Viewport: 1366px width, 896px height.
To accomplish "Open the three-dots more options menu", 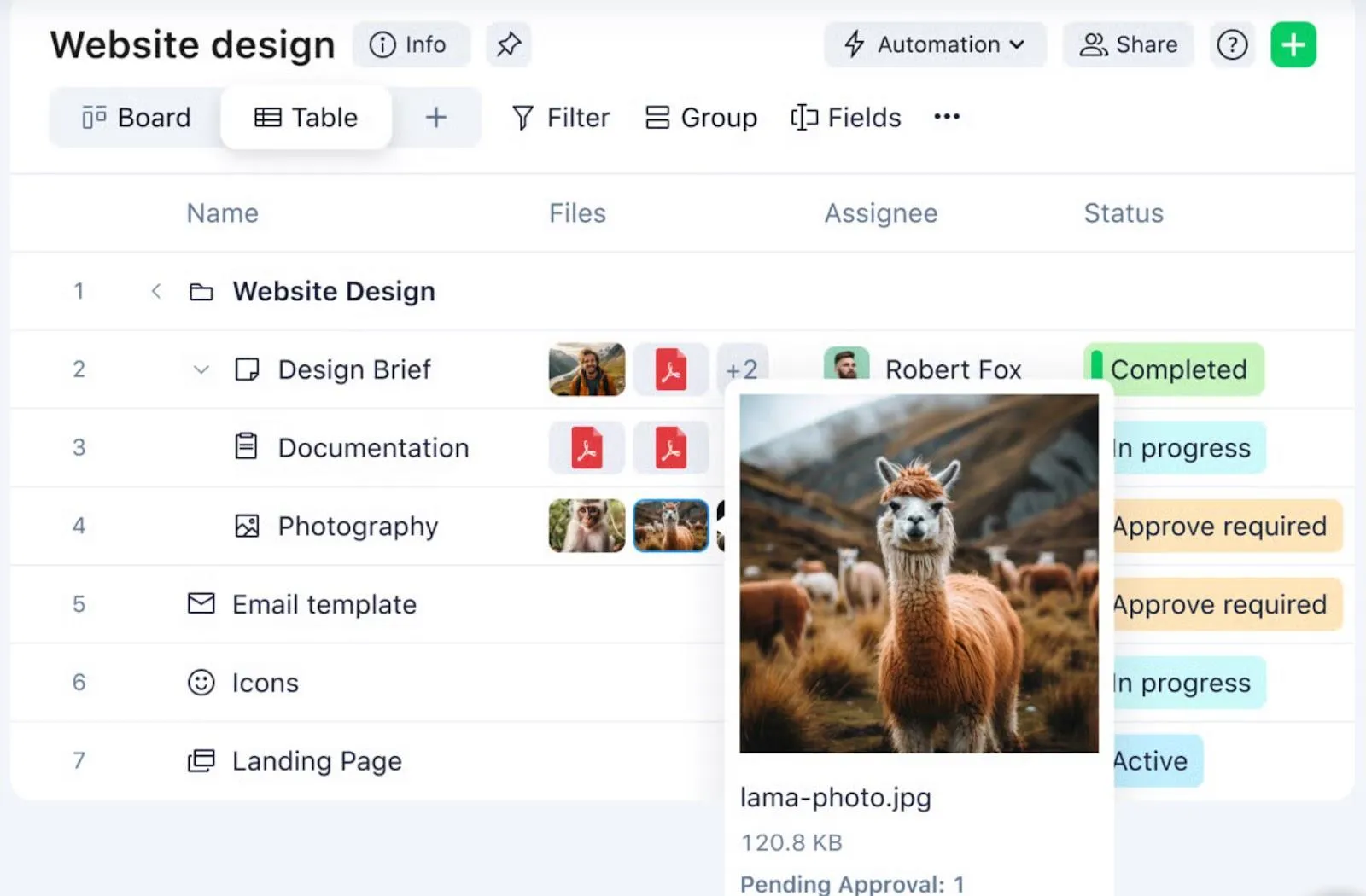I will coord(947,117).
